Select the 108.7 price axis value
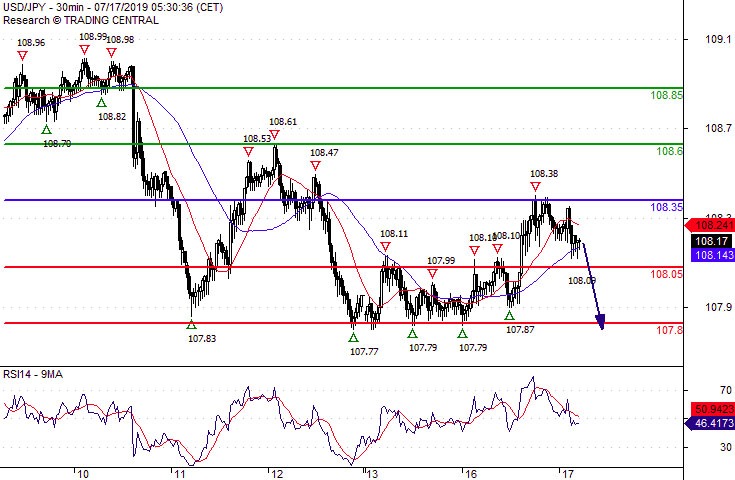The width and height of the screenshot is (735, 480). [x=718, y=128]
